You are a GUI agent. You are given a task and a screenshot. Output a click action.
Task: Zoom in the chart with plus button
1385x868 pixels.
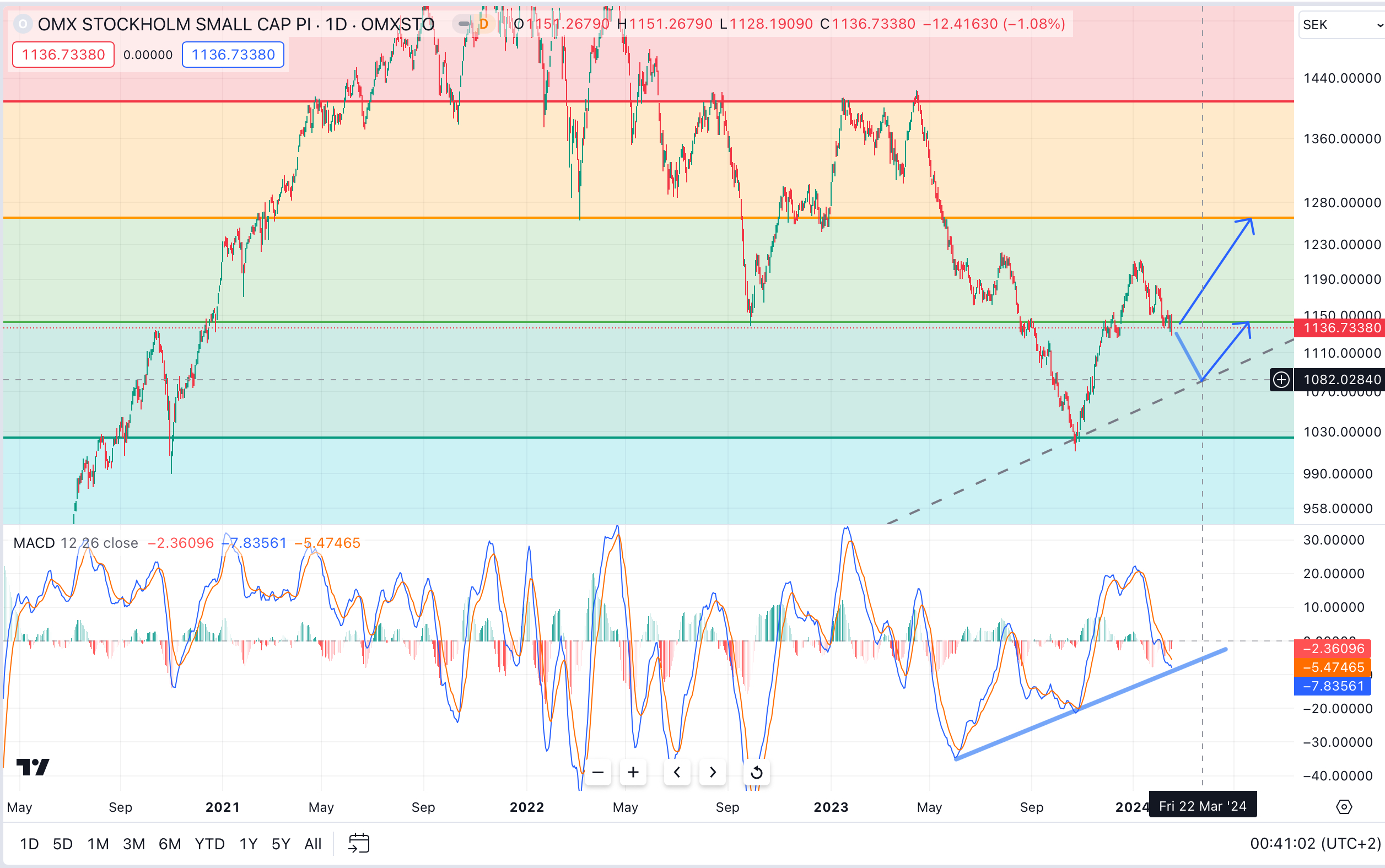tap(633, 772)
